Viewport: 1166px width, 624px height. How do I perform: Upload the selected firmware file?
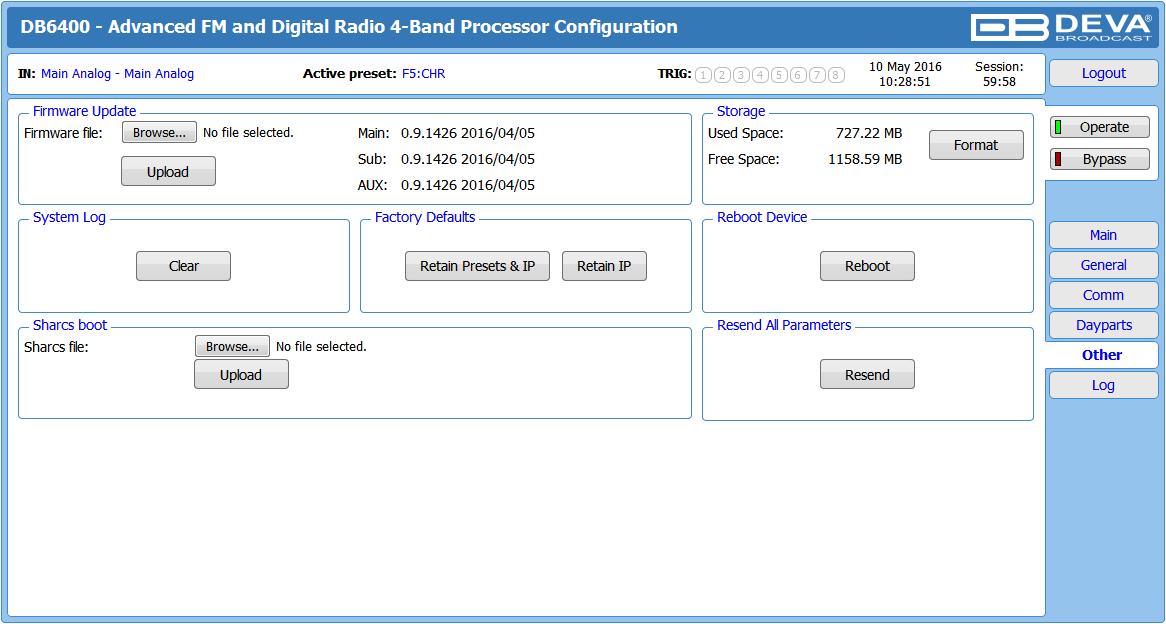click(x=168, y=171)
